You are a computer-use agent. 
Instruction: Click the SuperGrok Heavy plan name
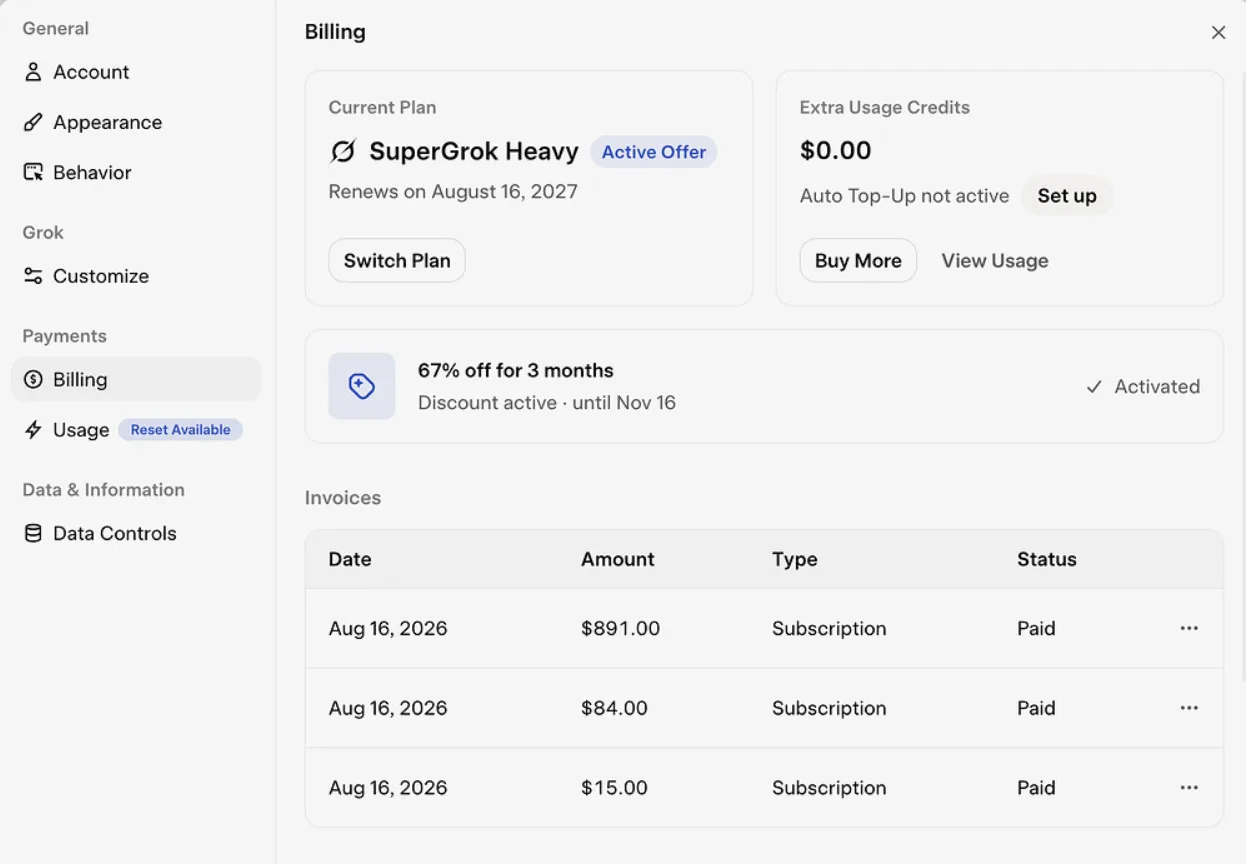[x=474, y=152]
